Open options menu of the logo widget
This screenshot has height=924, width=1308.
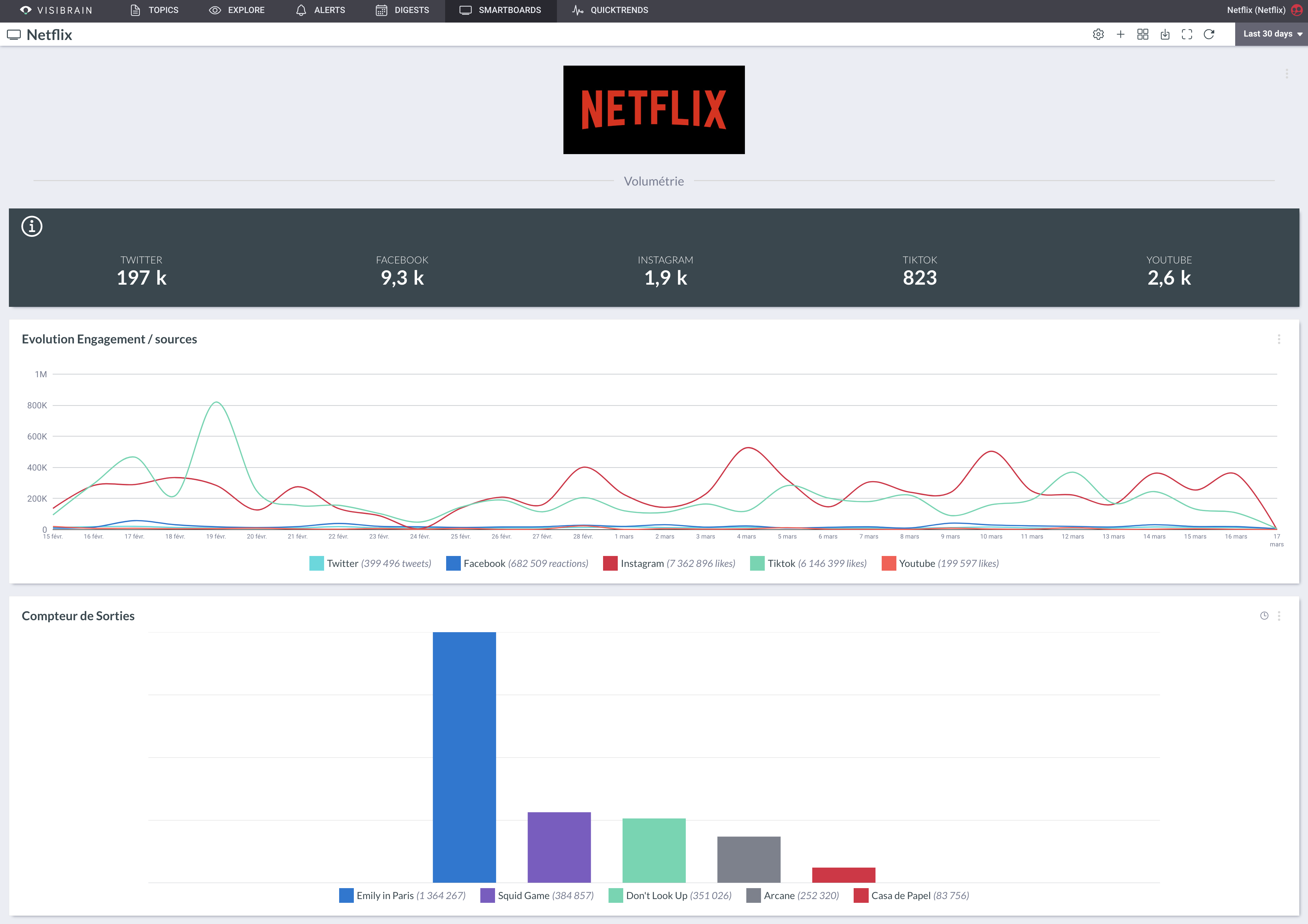1286,74
